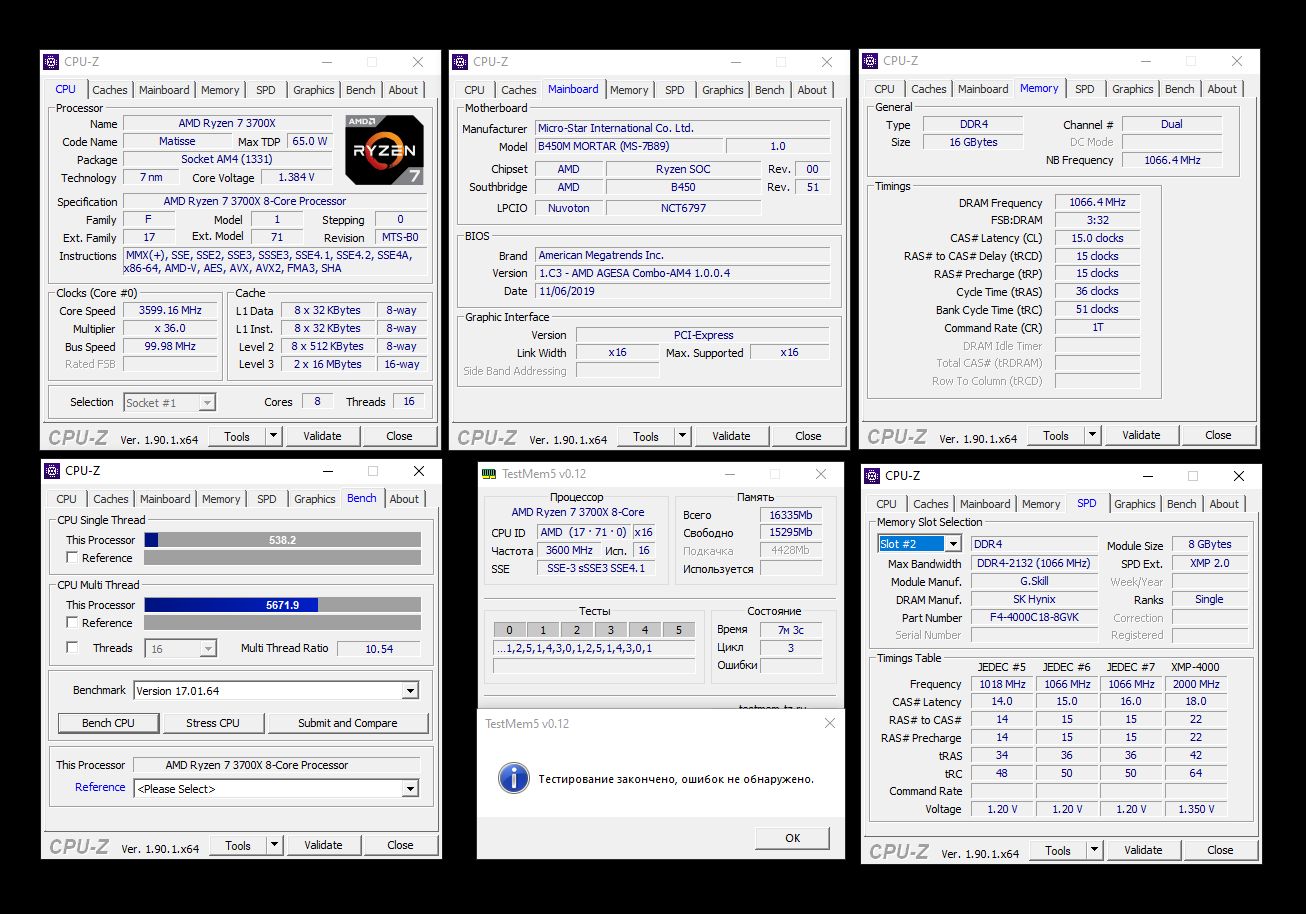Start the Stress CPU test
The width and height of the screenshot is (1306, 914).
point(213,723)
